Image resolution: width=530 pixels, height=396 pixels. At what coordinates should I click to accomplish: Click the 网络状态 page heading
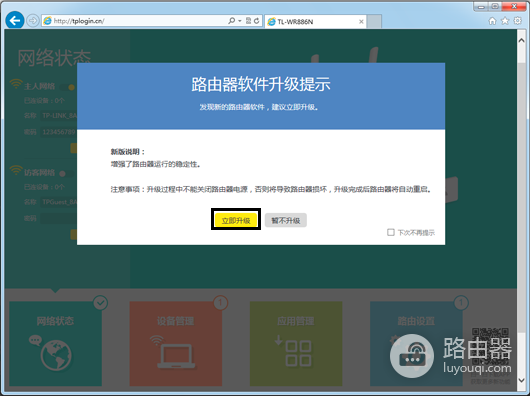pyautogui.click(x=54, y=58)
